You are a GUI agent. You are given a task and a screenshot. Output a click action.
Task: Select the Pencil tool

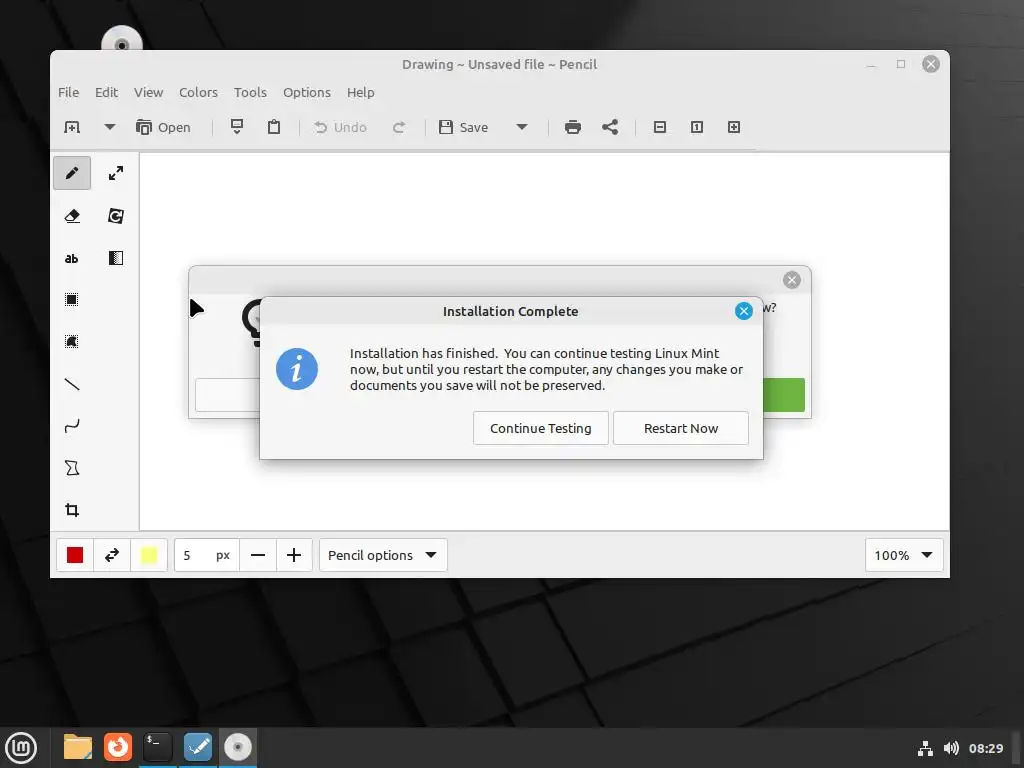[x=72, y=173]
